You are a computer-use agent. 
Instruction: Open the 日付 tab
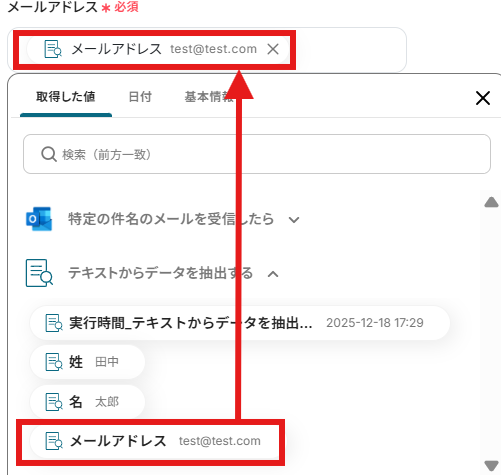(x=140, y=97)
